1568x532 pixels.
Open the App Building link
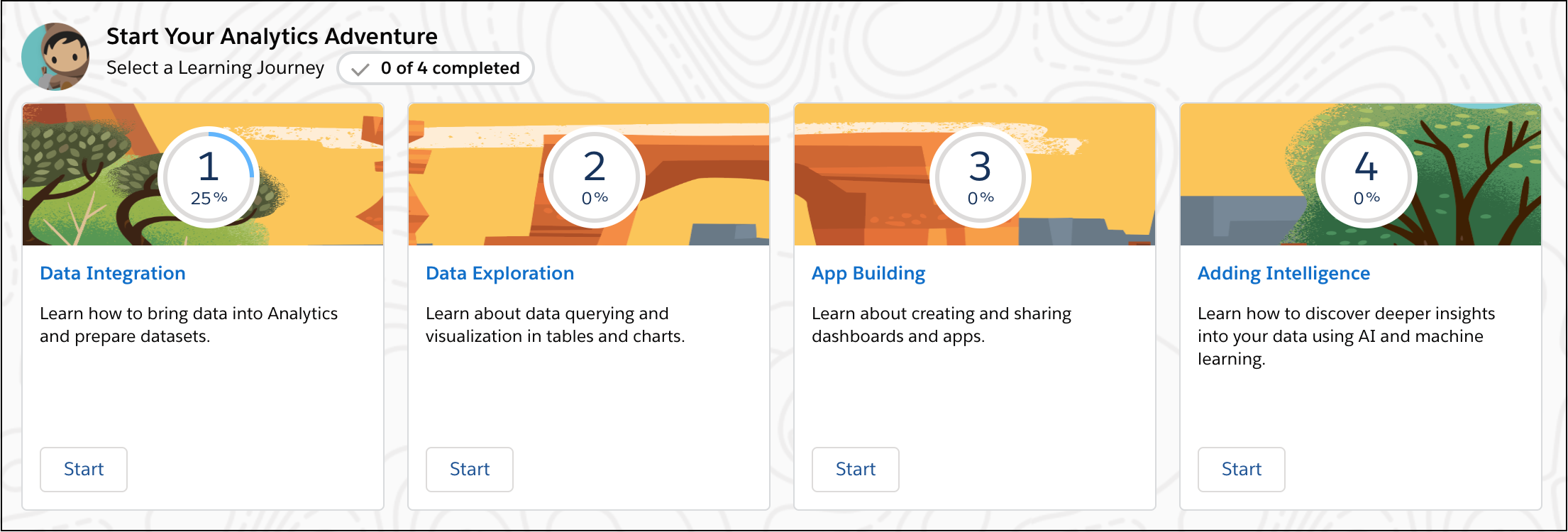coord(868,273)
